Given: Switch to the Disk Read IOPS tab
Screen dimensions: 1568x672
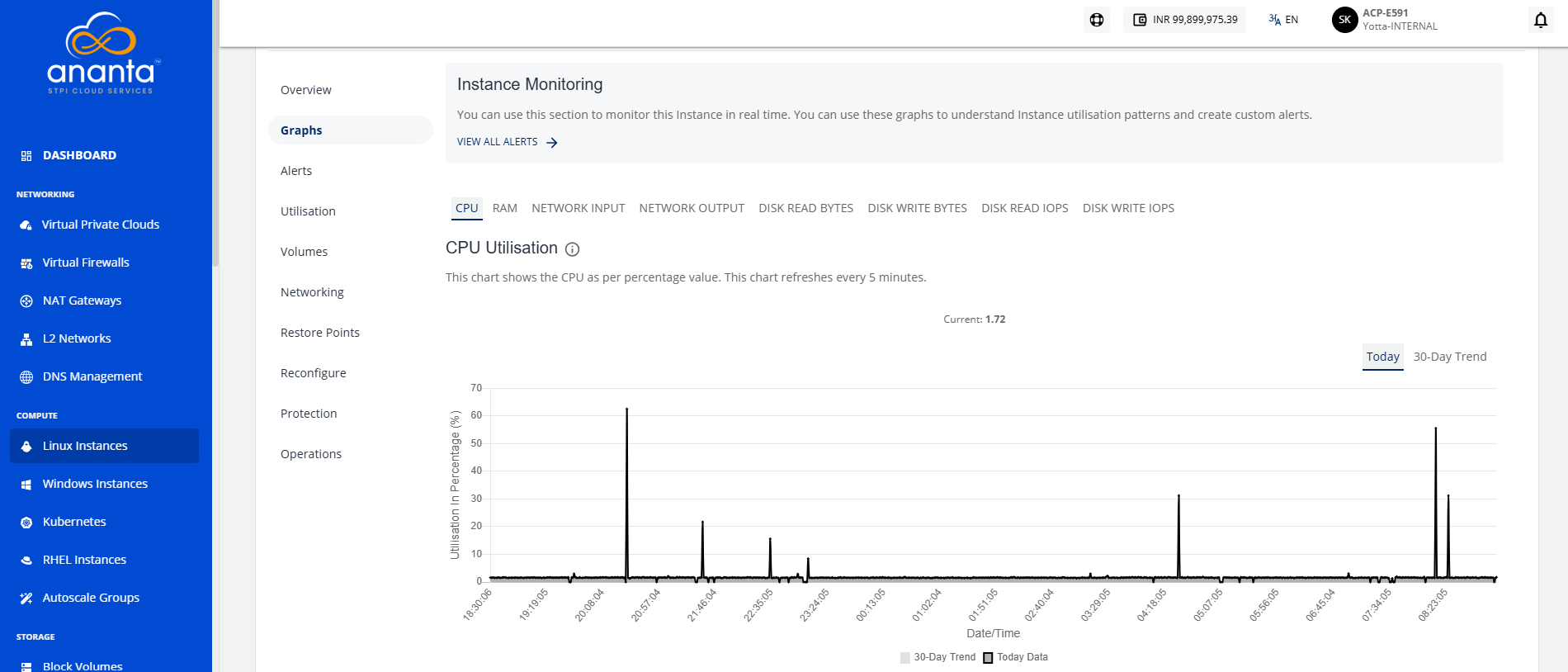Looking at the screenshot, I should (x=1025, y=208).
